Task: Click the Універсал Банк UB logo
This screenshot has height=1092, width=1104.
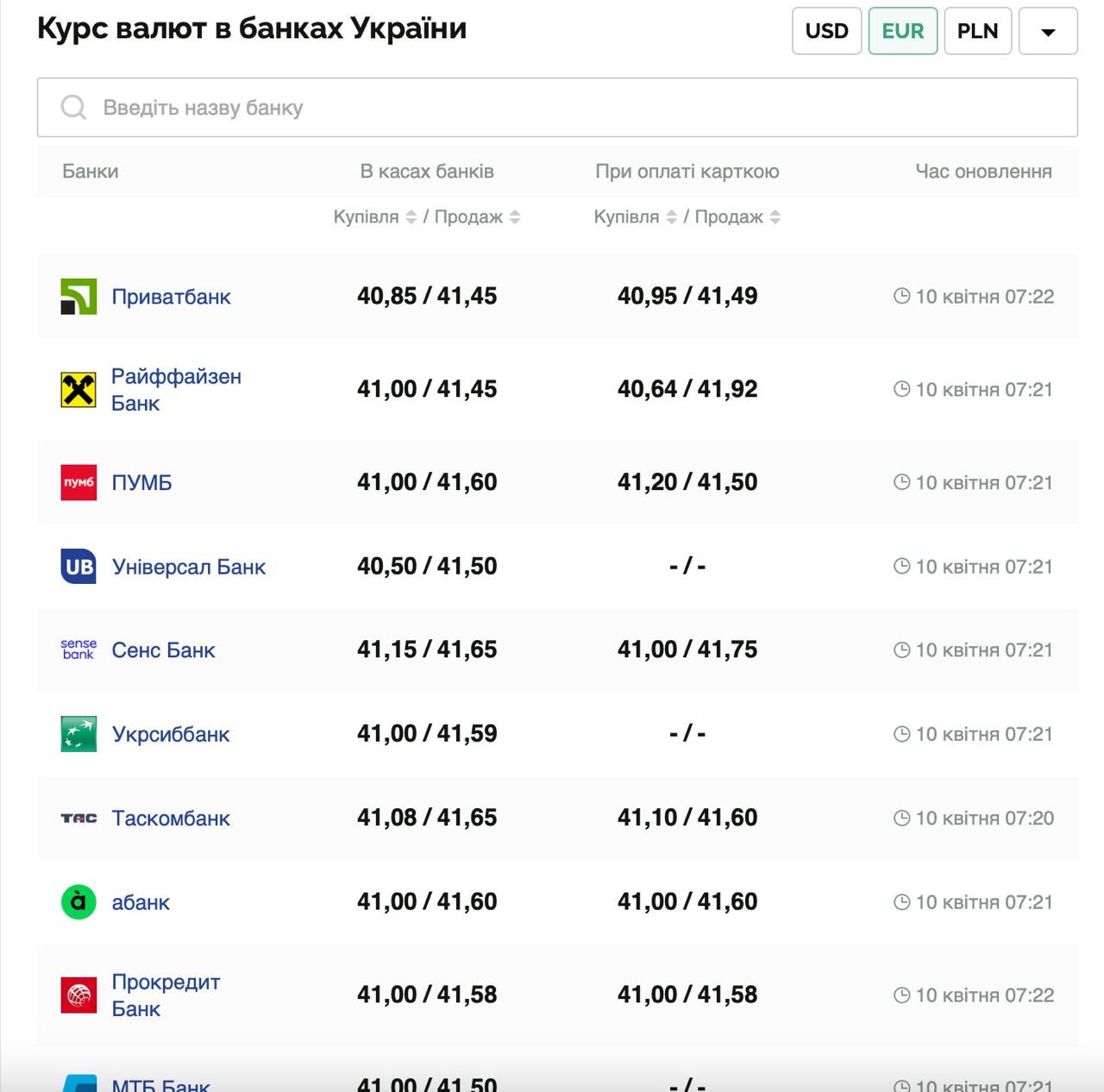Action: pyautogui.click(x=78, y=567)
